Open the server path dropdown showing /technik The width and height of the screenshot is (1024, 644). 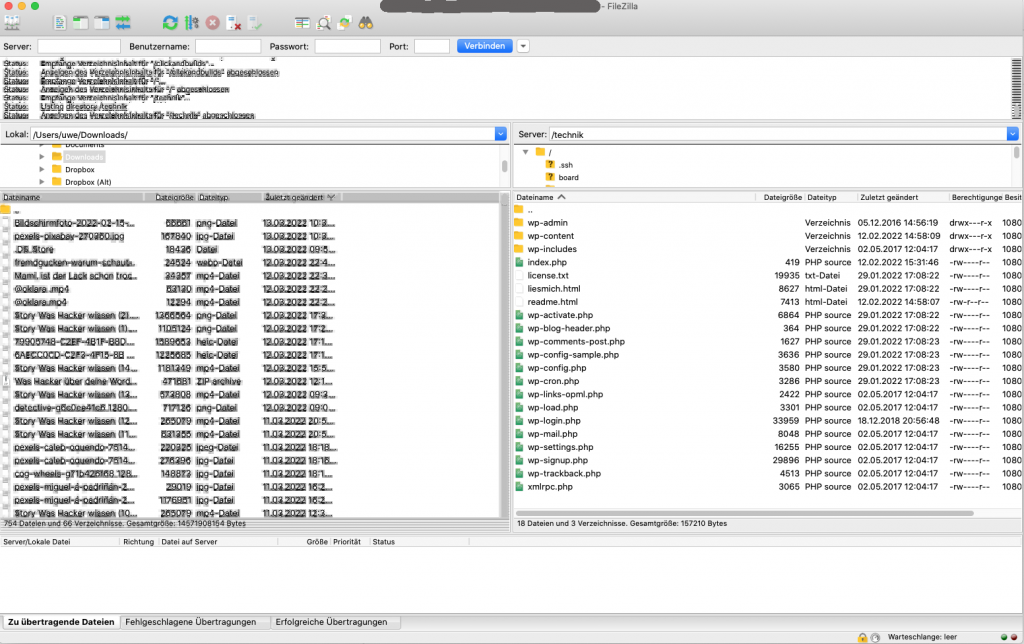pos(1012,133)
